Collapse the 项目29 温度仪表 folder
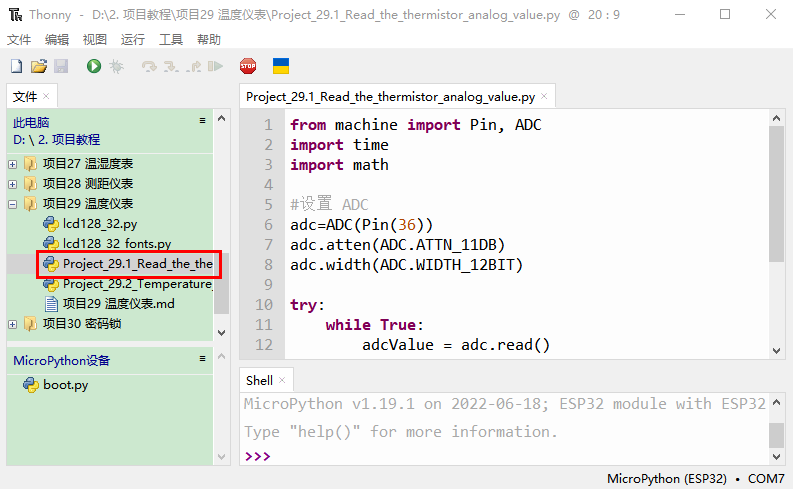 click(x=12, y=204)
